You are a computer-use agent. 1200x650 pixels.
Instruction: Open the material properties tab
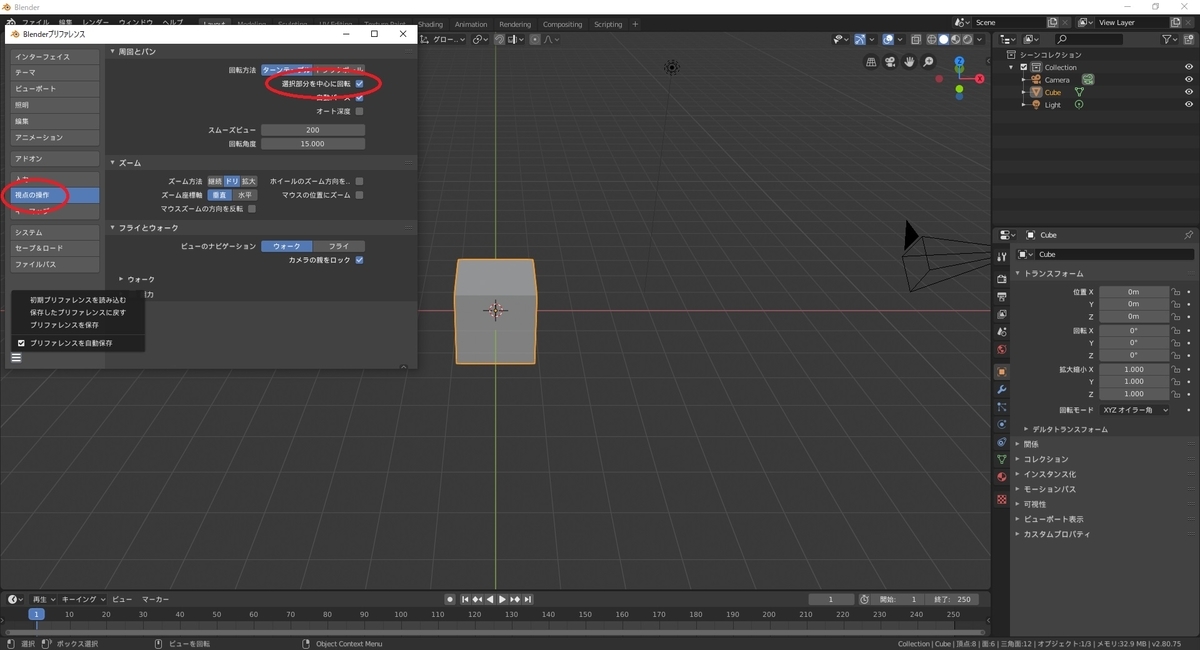click(x=1002, y=477)
